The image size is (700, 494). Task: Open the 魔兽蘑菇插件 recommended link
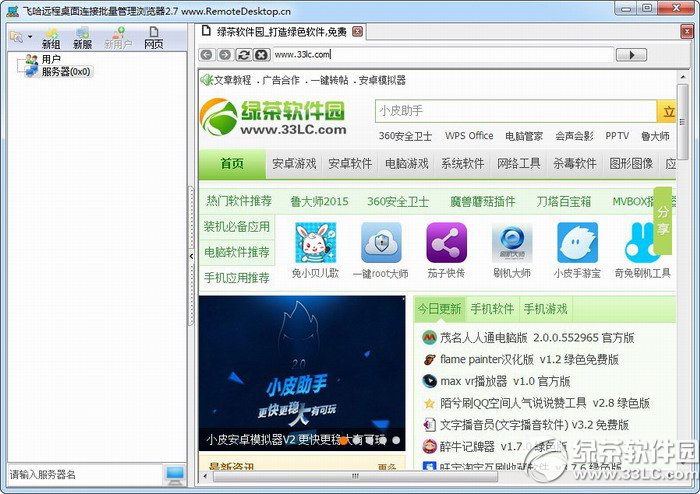483,202
